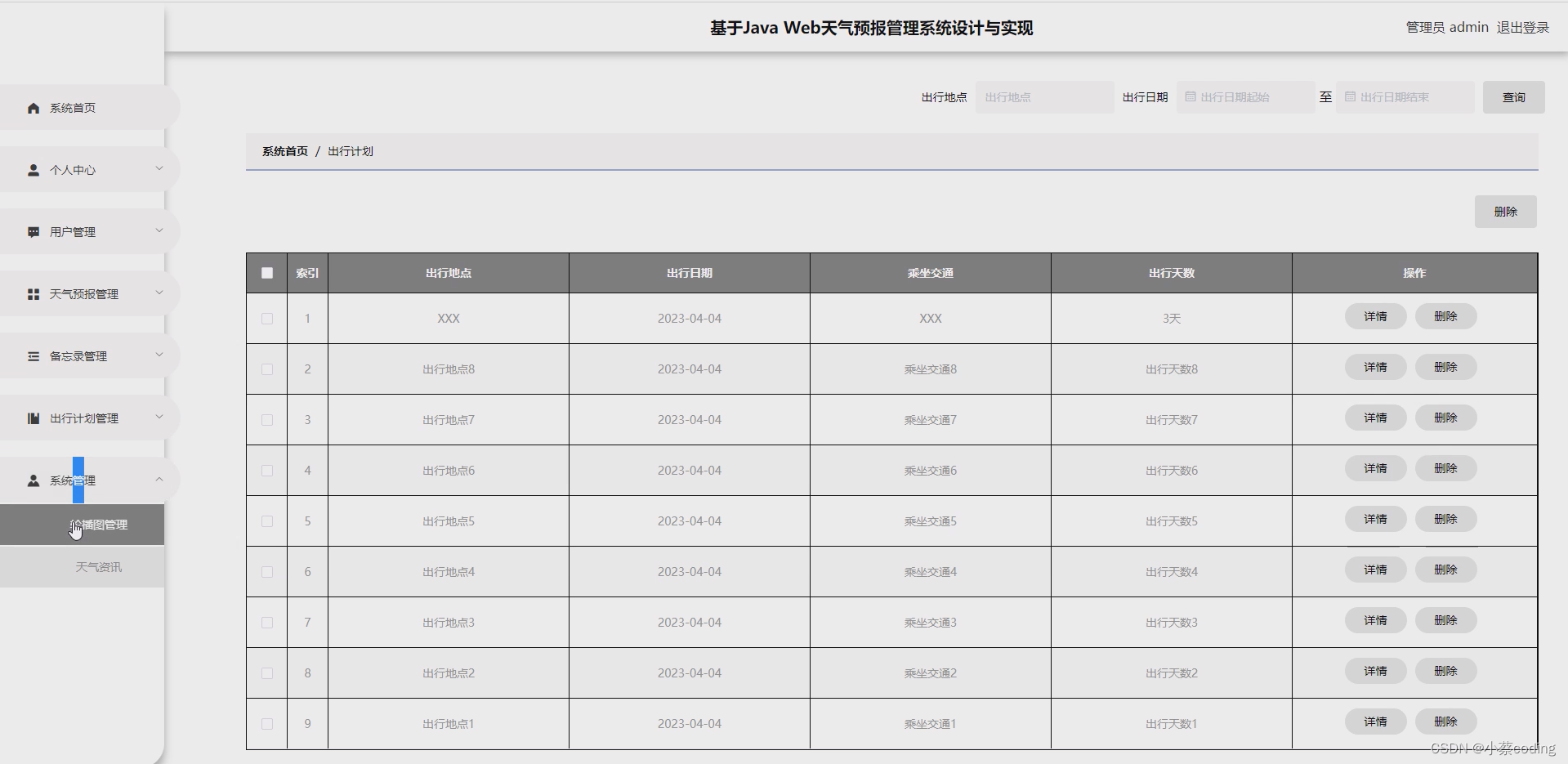
Task: Check the checkbox for 出行地点6 row
Action: (267, 471)
